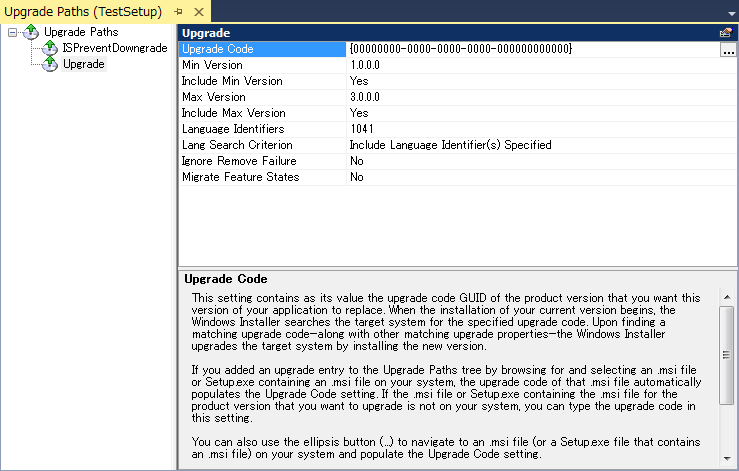Select the Include Min Version property label
Image resolution: width=739 pixels, height=471 pixels.
tap(232, 81)
